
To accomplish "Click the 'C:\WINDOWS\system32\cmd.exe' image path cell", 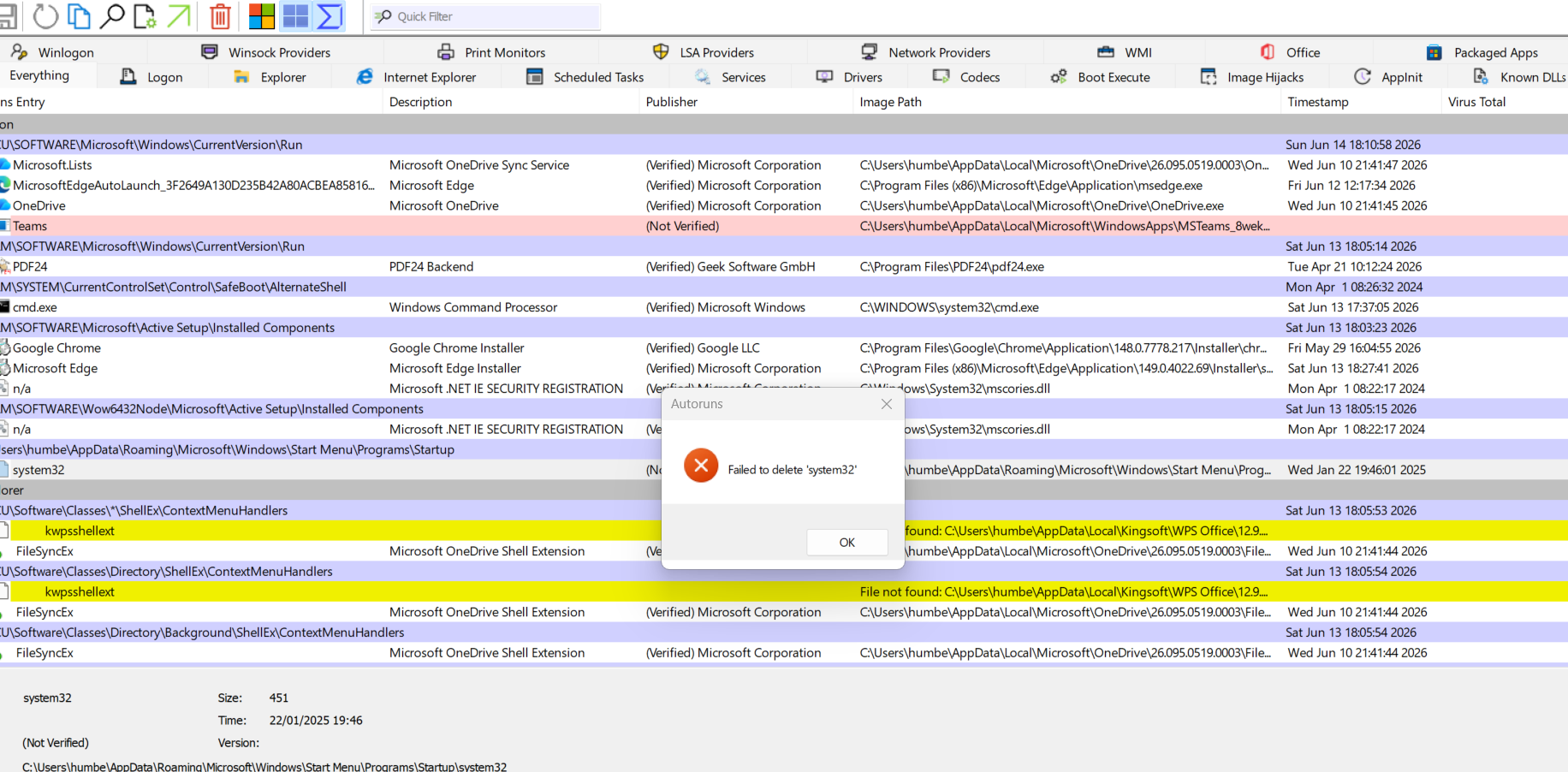I will pos(949,307).
